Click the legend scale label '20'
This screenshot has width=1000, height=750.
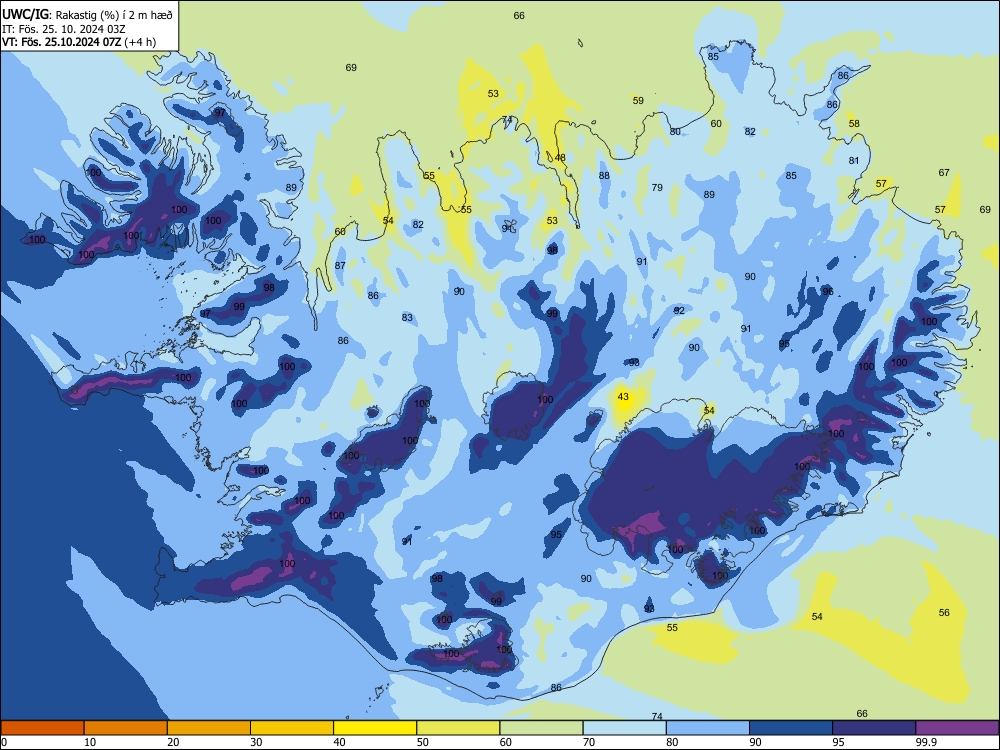pos(173,742)
